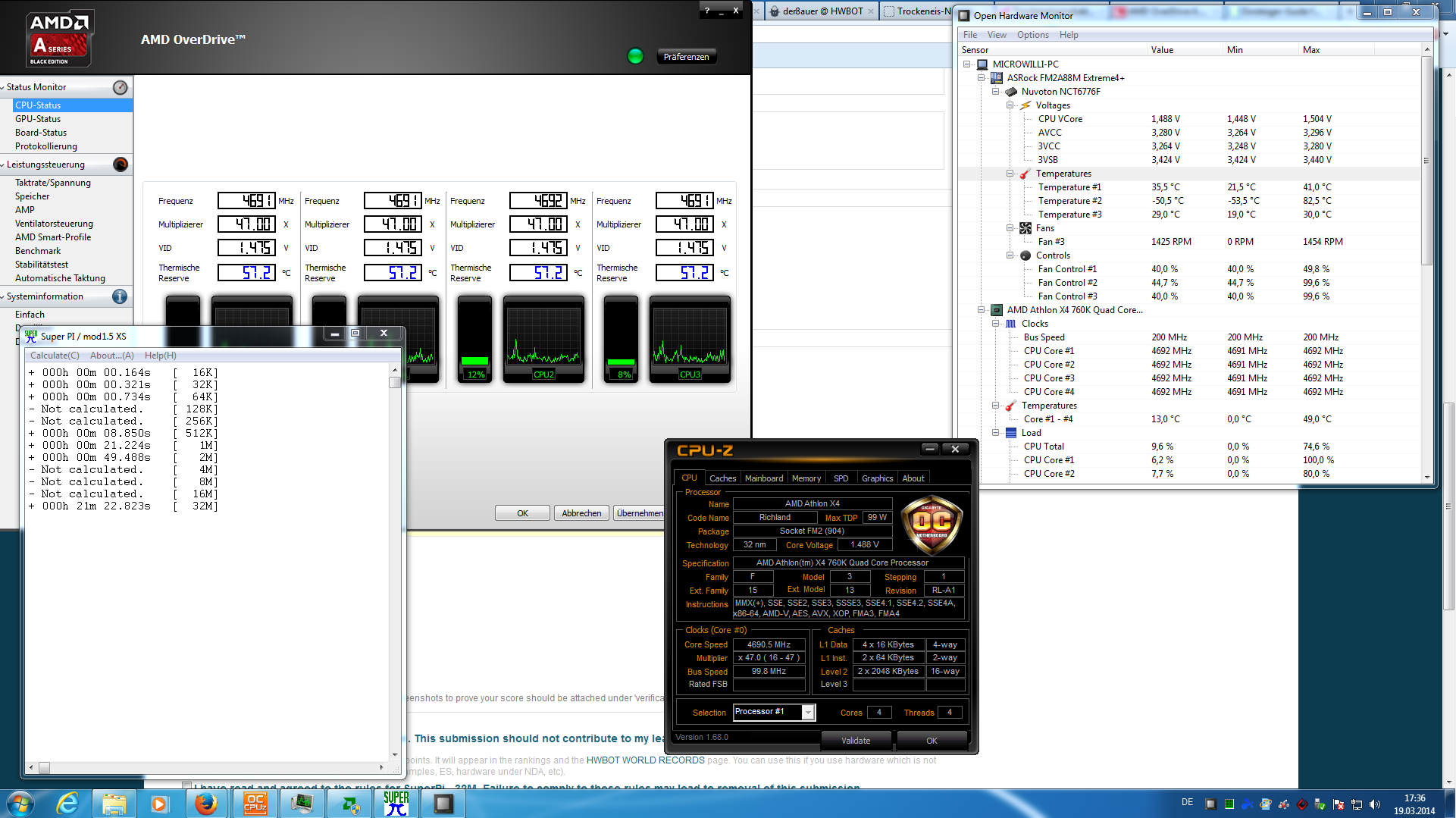Click the safely remove hardware tray icon

click(1320, 804)
